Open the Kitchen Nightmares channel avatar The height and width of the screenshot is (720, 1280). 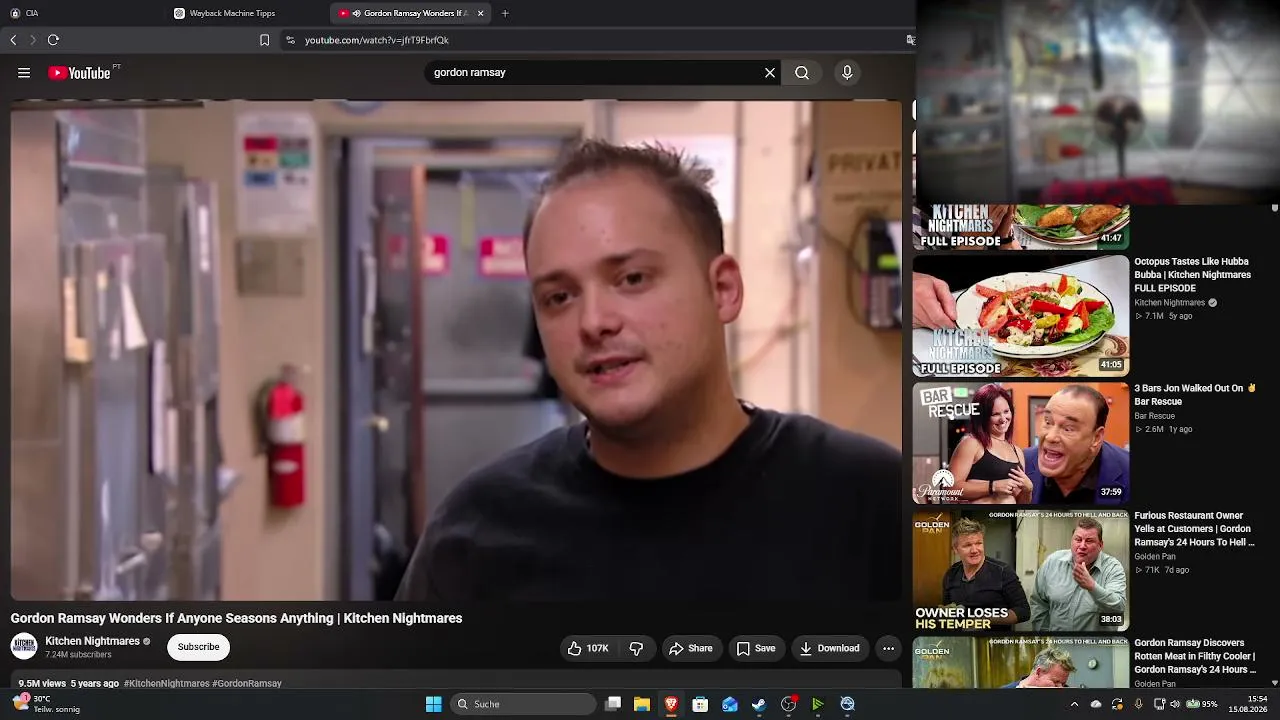[x=24, y=646]
